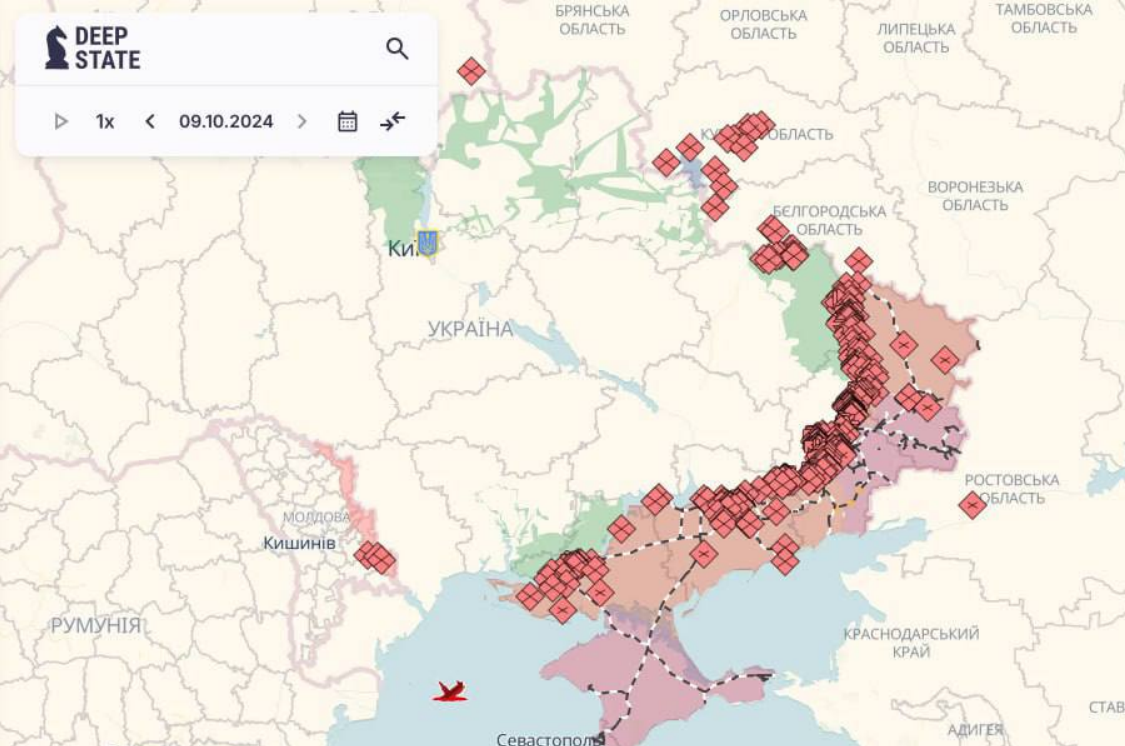Click the converging arrows compare icon
Image resolution: width=1125 pixels, height=746 pixels.
pyautogui.click(x=393, y=122)
